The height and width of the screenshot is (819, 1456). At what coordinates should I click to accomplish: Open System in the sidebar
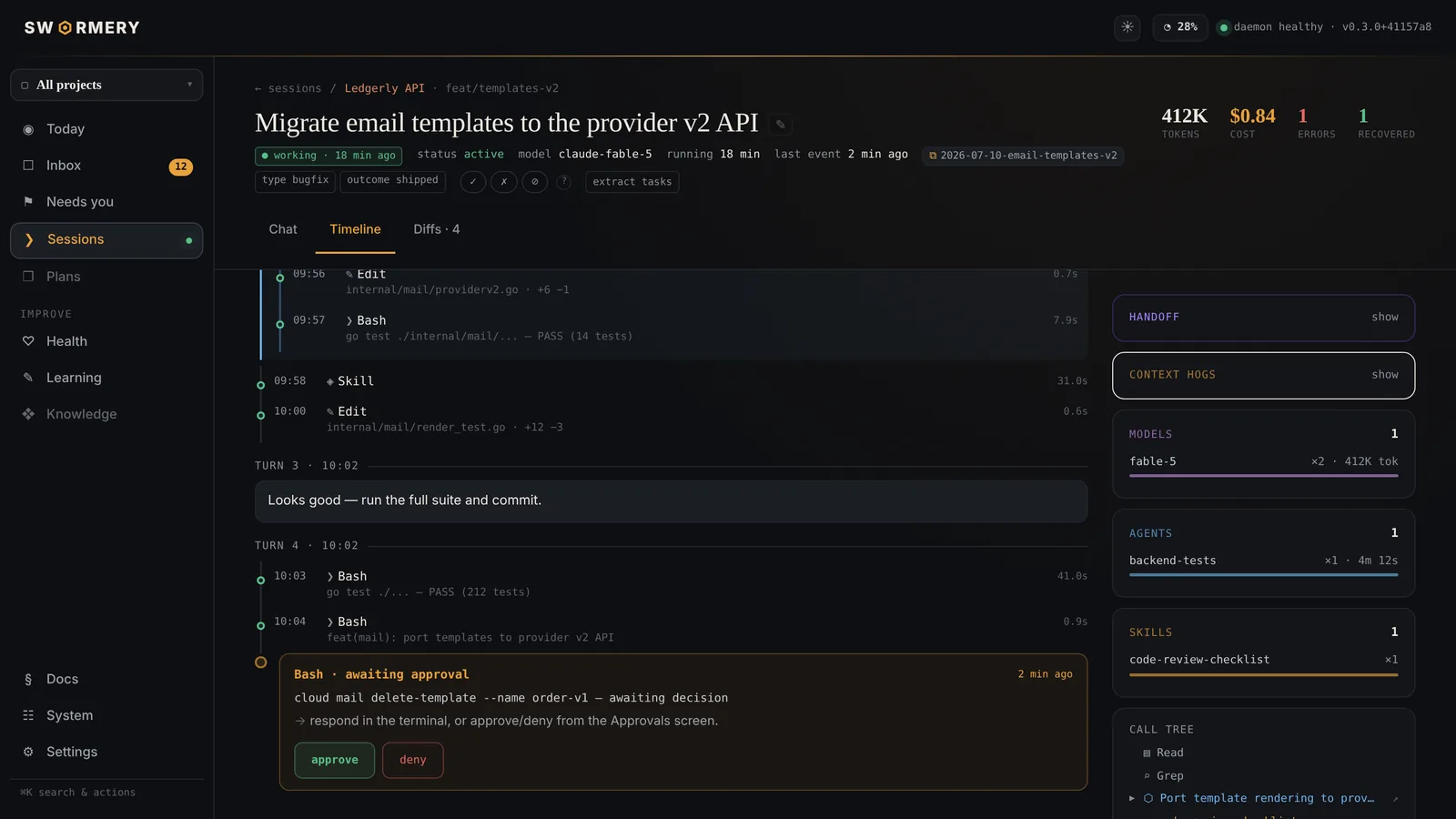point(106,715)
